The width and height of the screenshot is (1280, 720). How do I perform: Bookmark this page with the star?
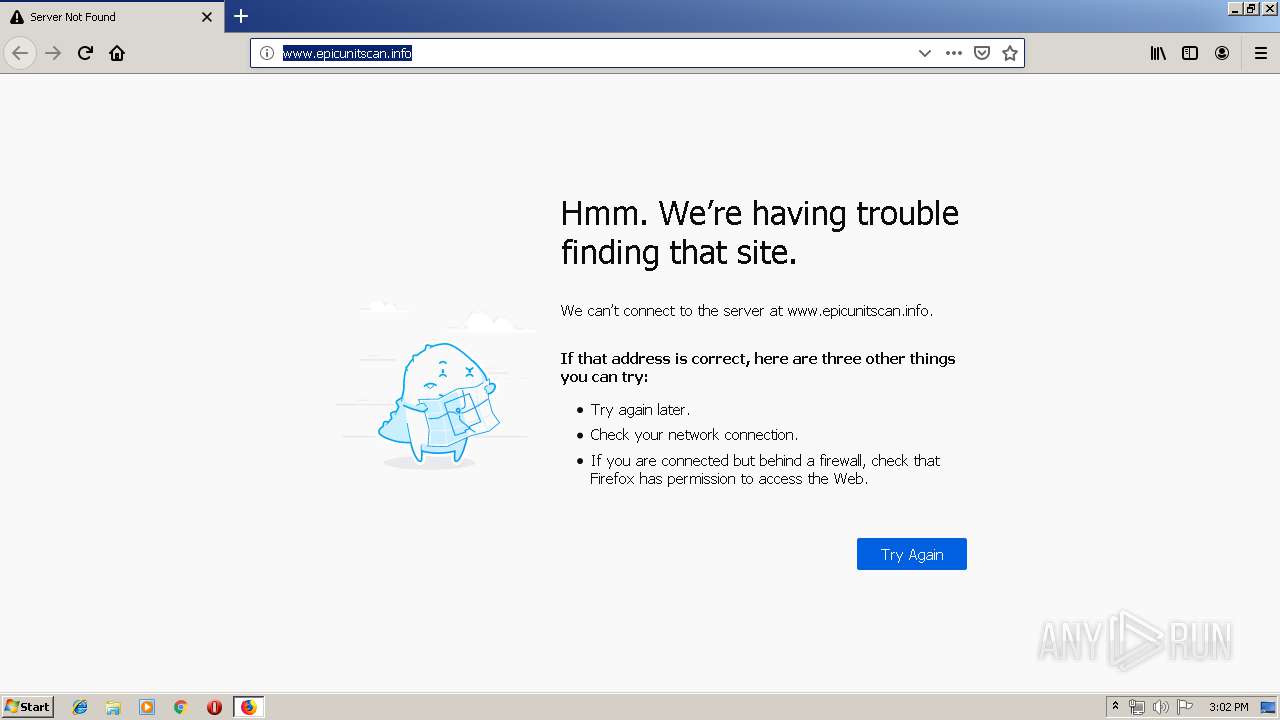click(1010, 53)
